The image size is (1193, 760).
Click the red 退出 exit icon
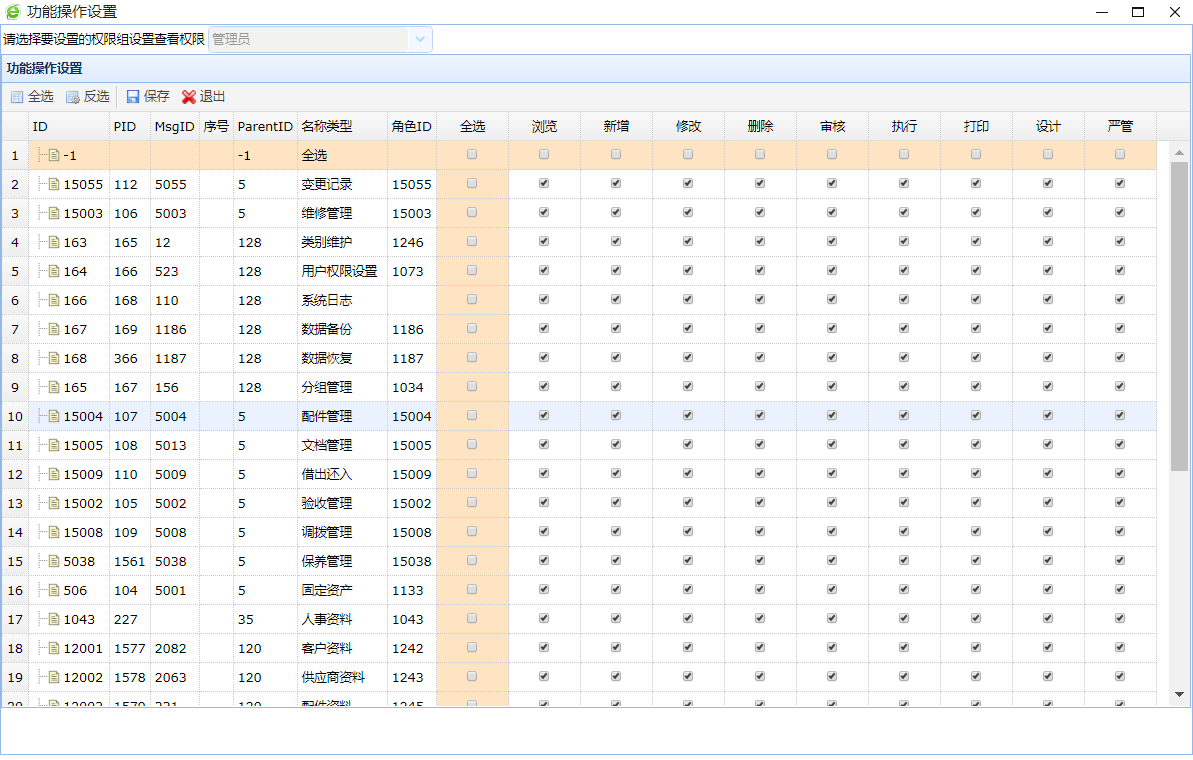189,97
